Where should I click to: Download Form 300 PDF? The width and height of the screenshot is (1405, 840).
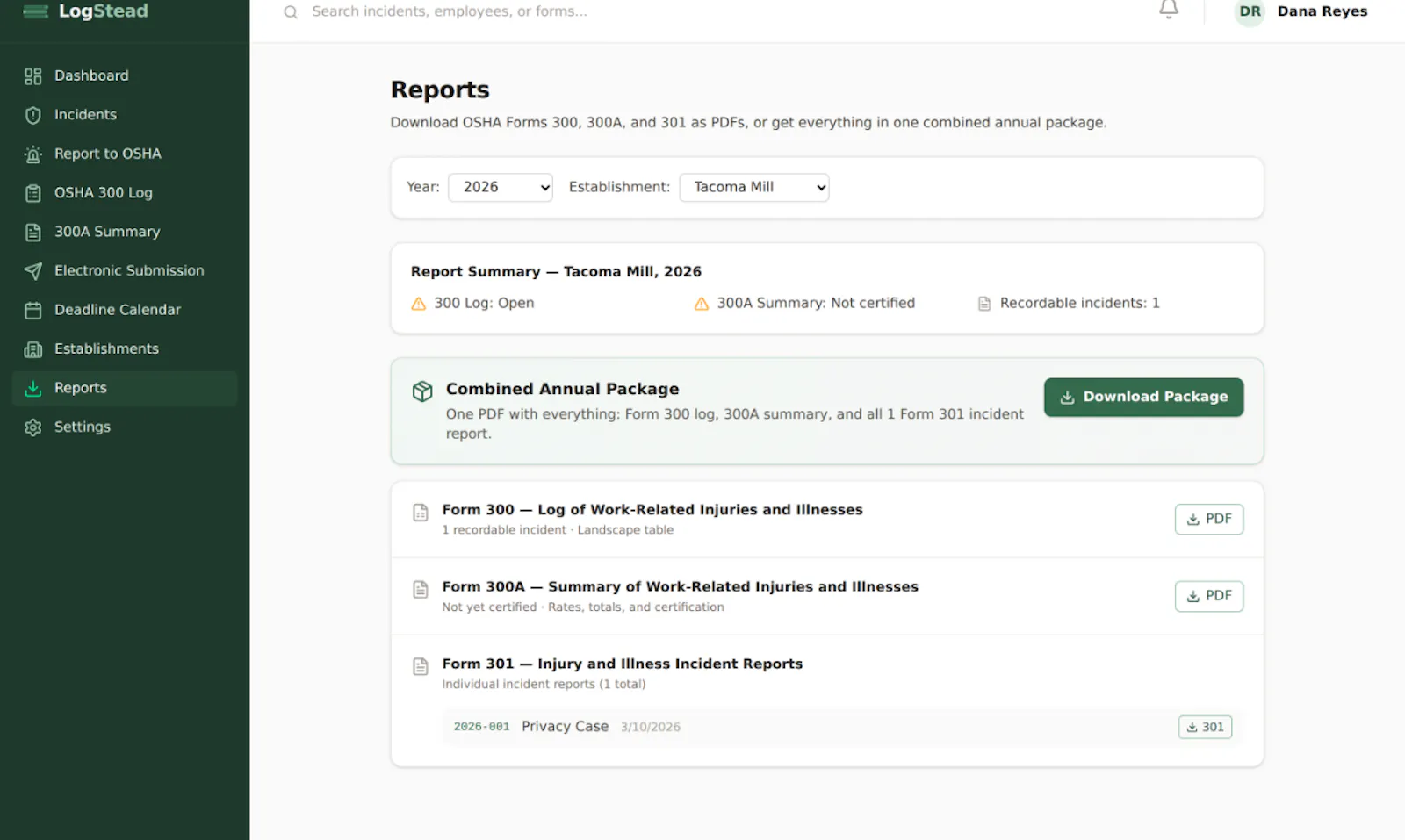point(1209,520)
